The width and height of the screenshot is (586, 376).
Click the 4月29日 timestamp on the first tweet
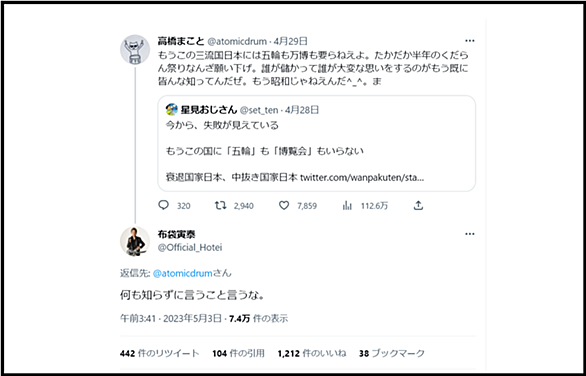pyautogui.click(x=291, y=41)
